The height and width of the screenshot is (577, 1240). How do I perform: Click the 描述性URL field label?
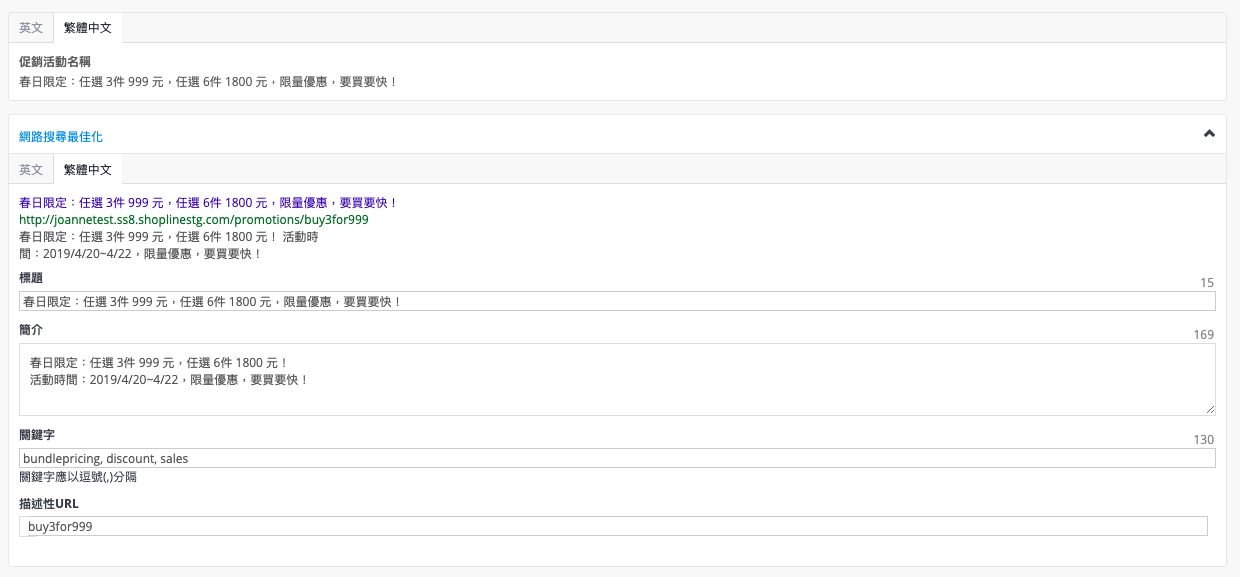coord(49,504)
